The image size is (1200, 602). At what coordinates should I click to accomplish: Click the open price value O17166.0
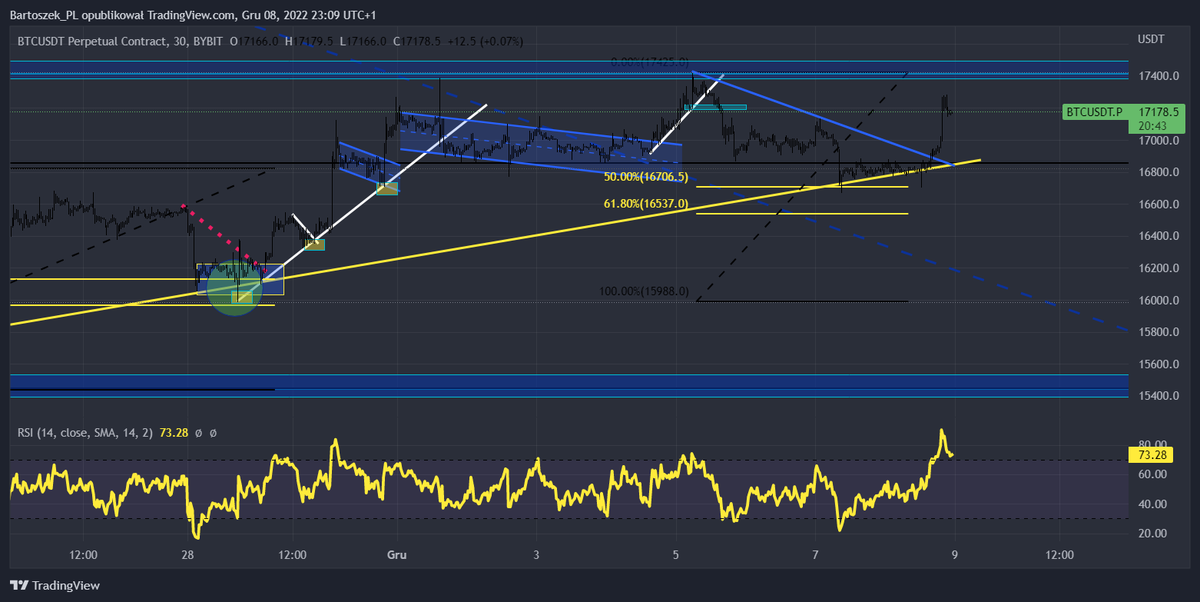[255, 41]
